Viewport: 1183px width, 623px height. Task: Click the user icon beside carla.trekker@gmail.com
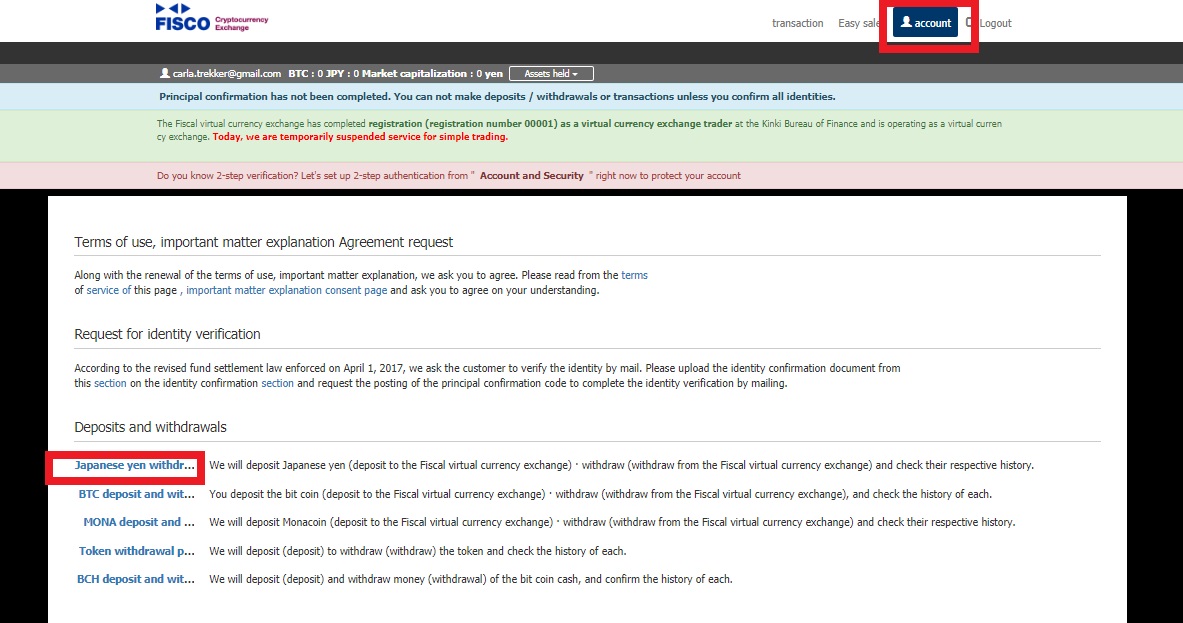(x=164, y=73)
